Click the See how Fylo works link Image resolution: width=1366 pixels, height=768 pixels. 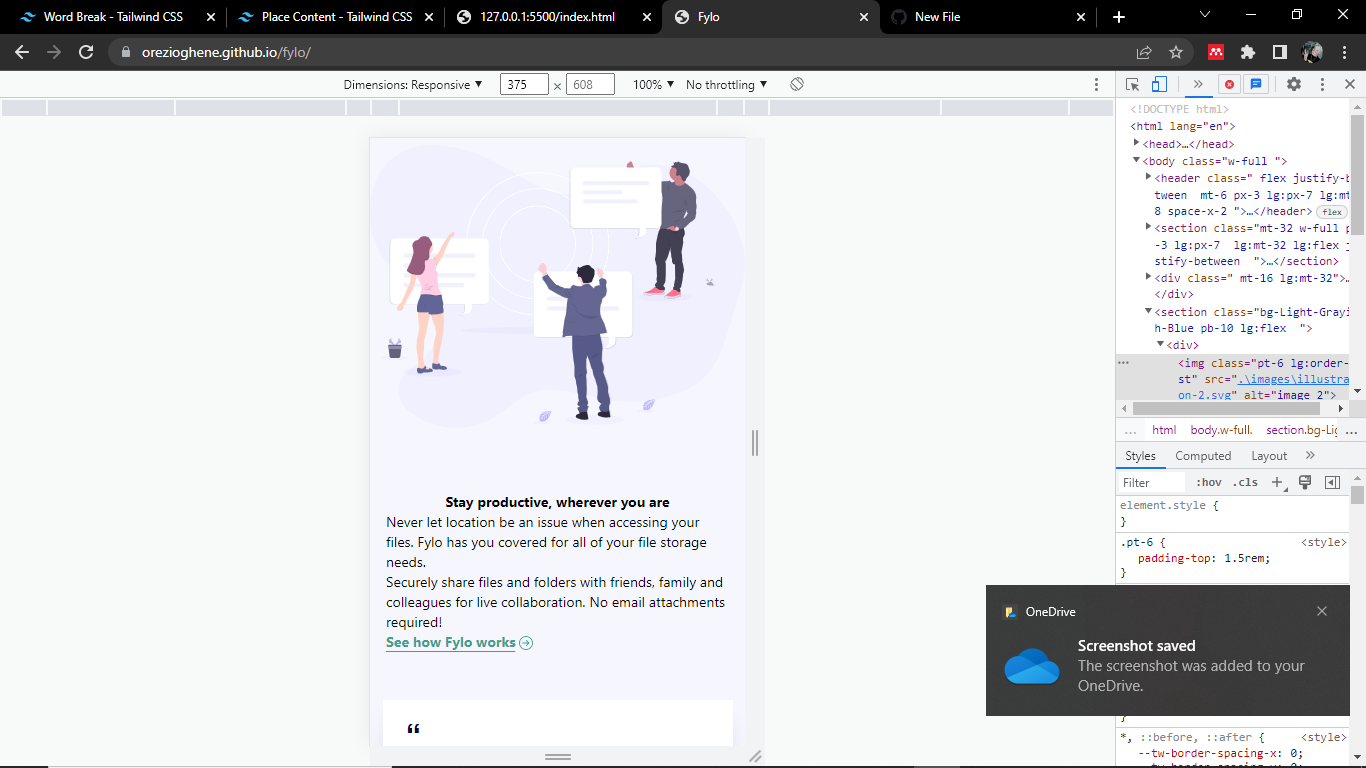(450, 642)
